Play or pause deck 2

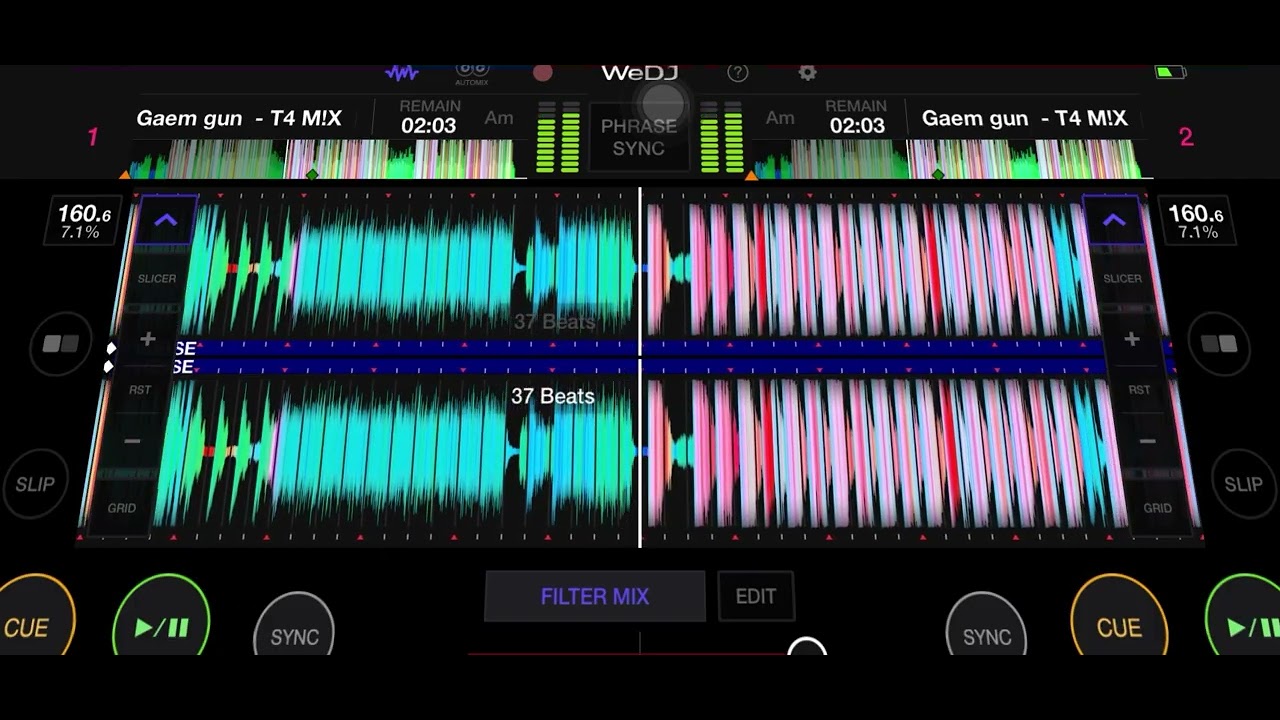click(x=1245, y=616)
